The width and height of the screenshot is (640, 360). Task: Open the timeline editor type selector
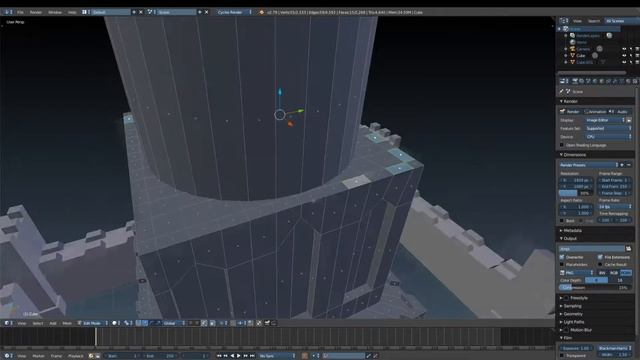8,356
